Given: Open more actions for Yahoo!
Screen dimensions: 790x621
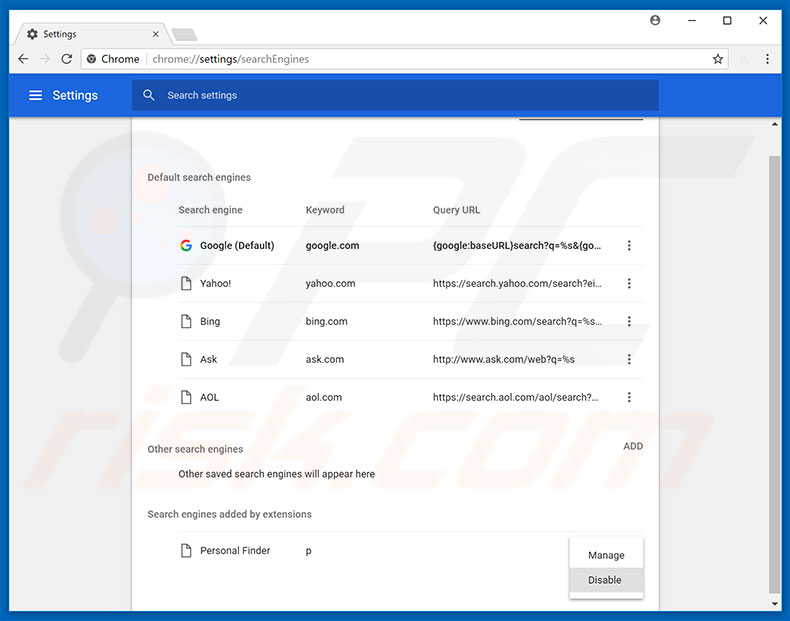Looking at the screenshot, I should pyautogui.click(x=629, y=283).
